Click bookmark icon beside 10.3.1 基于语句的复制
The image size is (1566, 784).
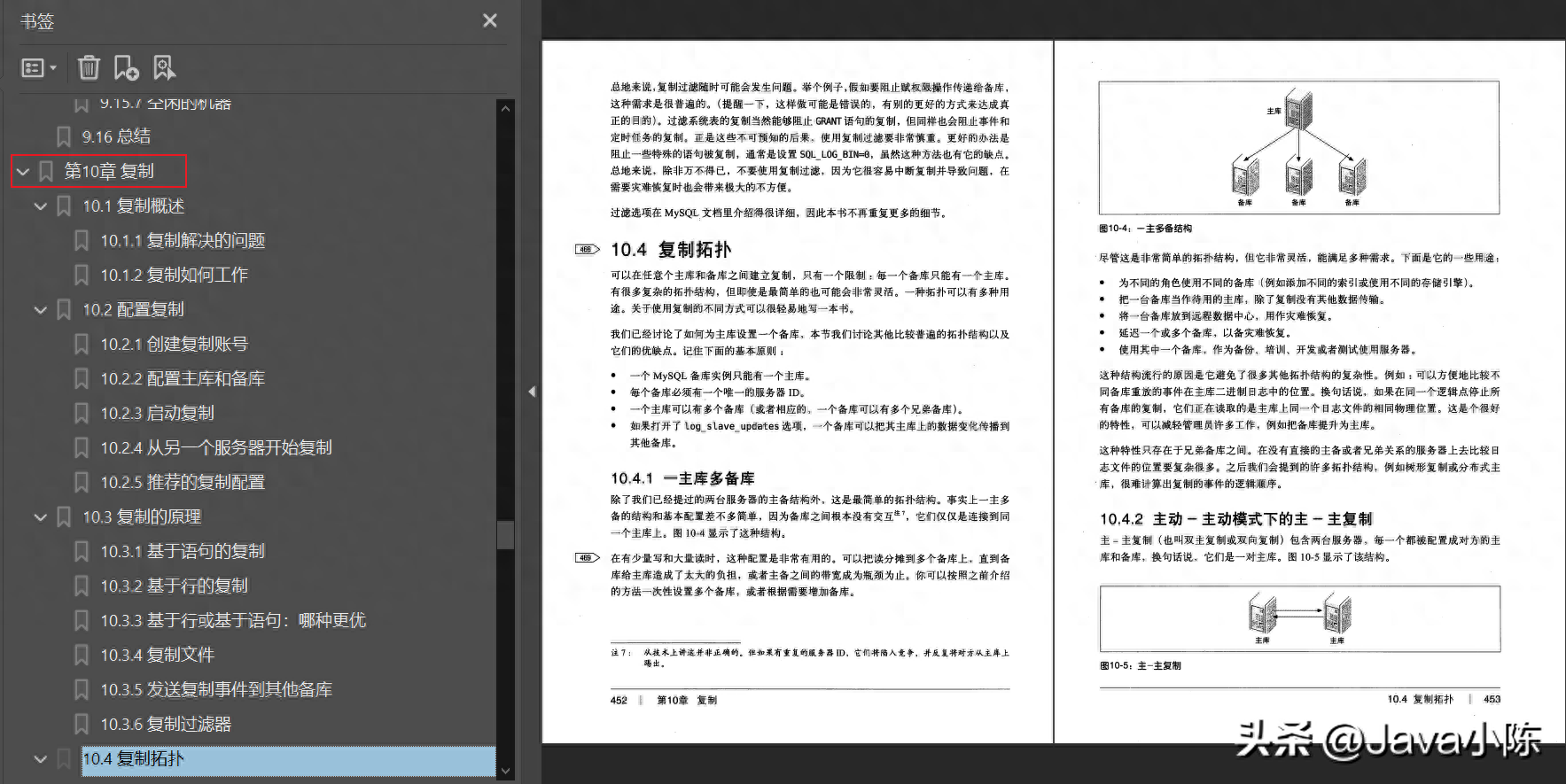(x=82, y=551)
